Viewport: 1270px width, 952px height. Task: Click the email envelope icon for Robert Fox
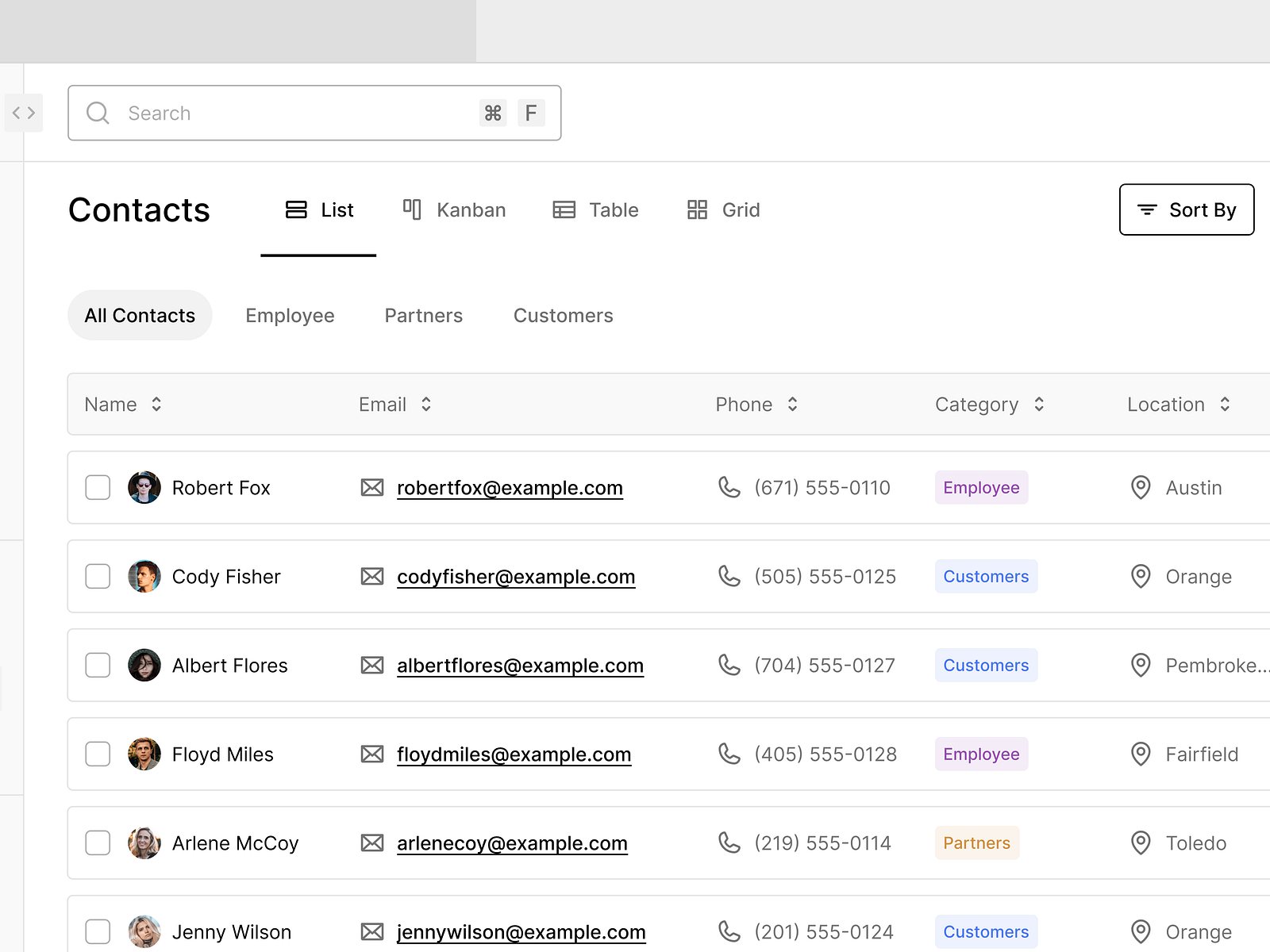coord(372,487)
